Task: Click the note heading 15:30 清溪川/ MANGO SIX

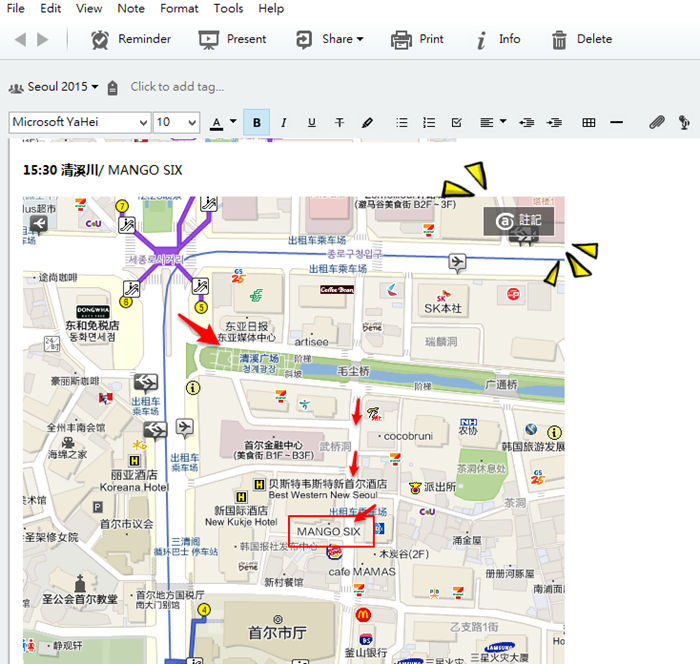Action: coord(103,170)
